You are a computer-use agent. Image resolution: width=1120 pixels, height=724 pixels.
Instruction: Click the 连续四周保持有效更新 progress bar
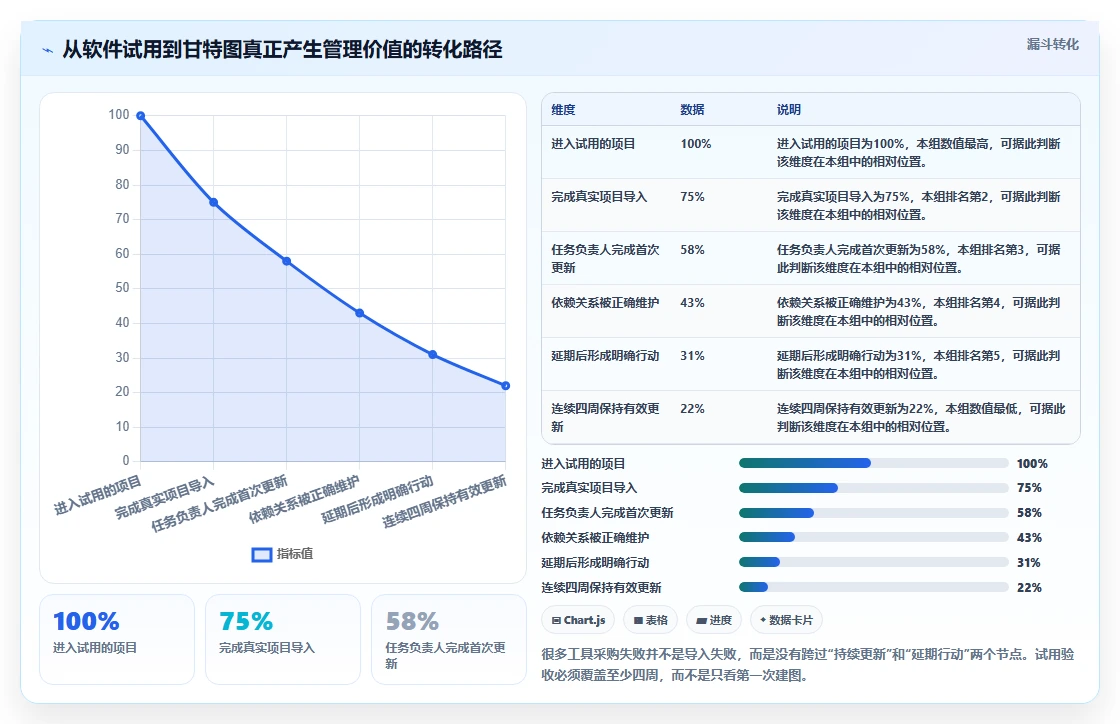pyautogui.click(x=874, y=588)
